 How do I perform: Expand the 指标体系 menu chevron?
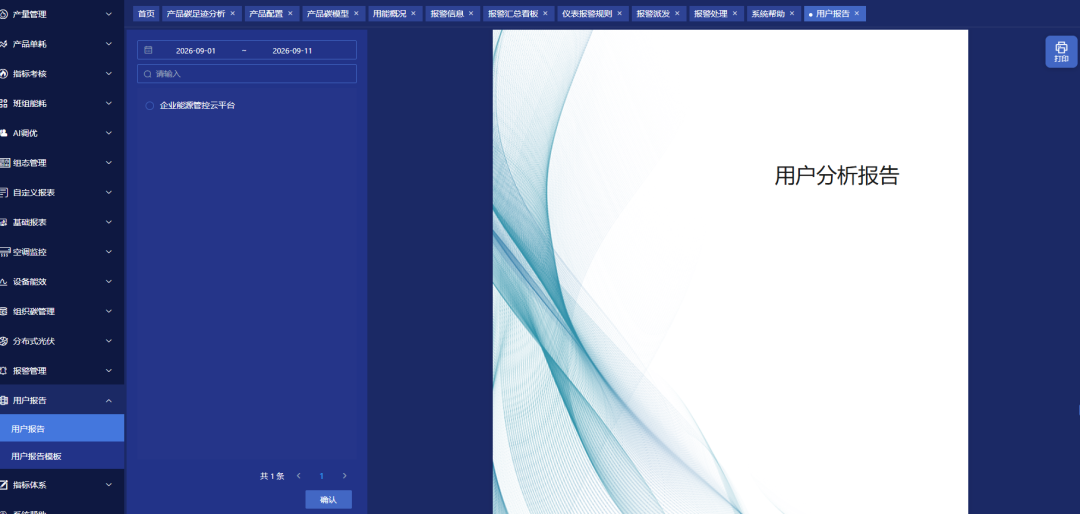(109, 485)
